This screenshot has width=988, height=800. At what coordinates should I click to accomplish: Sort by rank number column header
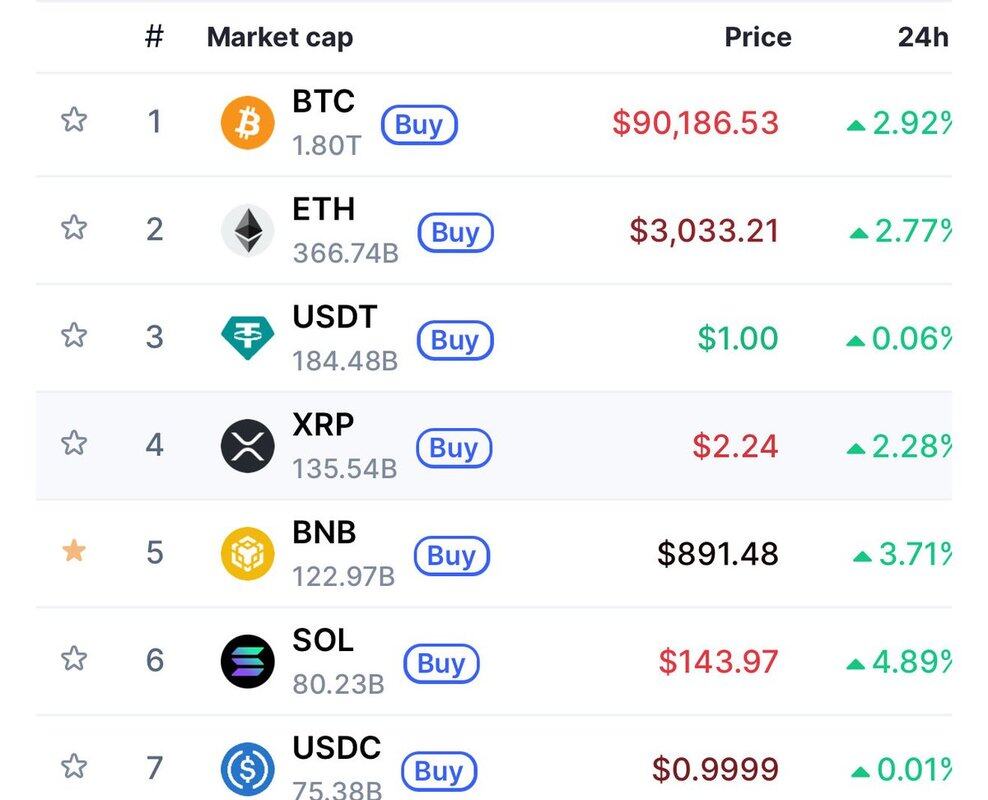[x=154, y=38]
